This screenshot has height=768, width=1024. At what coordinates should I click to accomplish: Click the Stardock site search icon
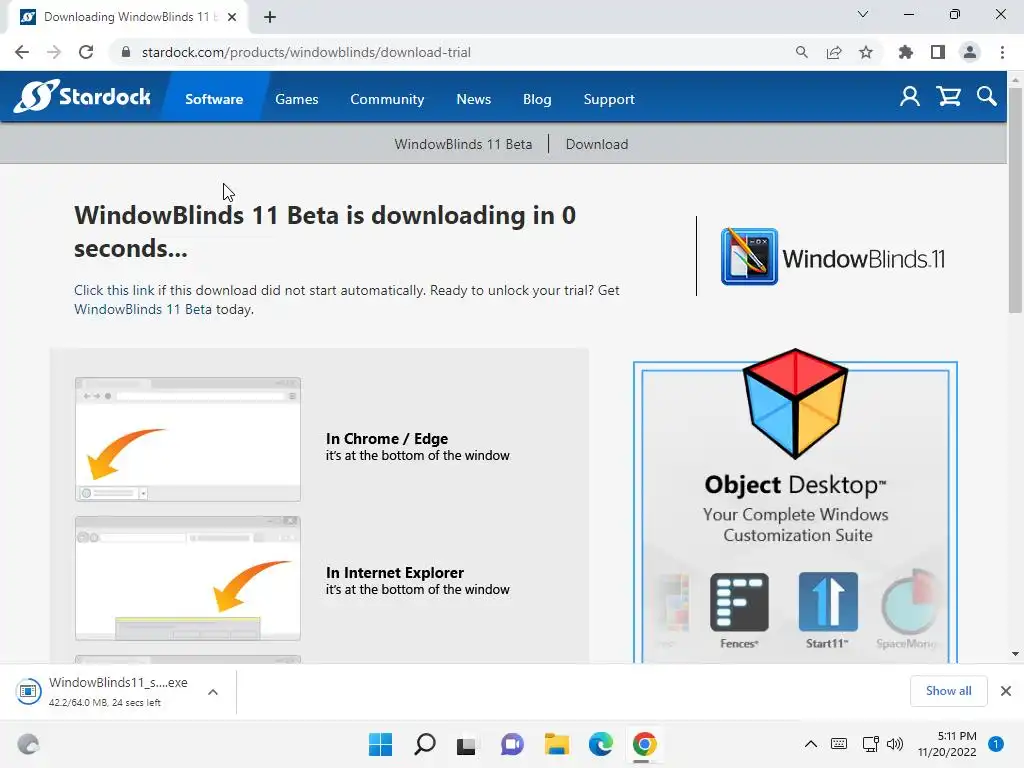[987, 97]
